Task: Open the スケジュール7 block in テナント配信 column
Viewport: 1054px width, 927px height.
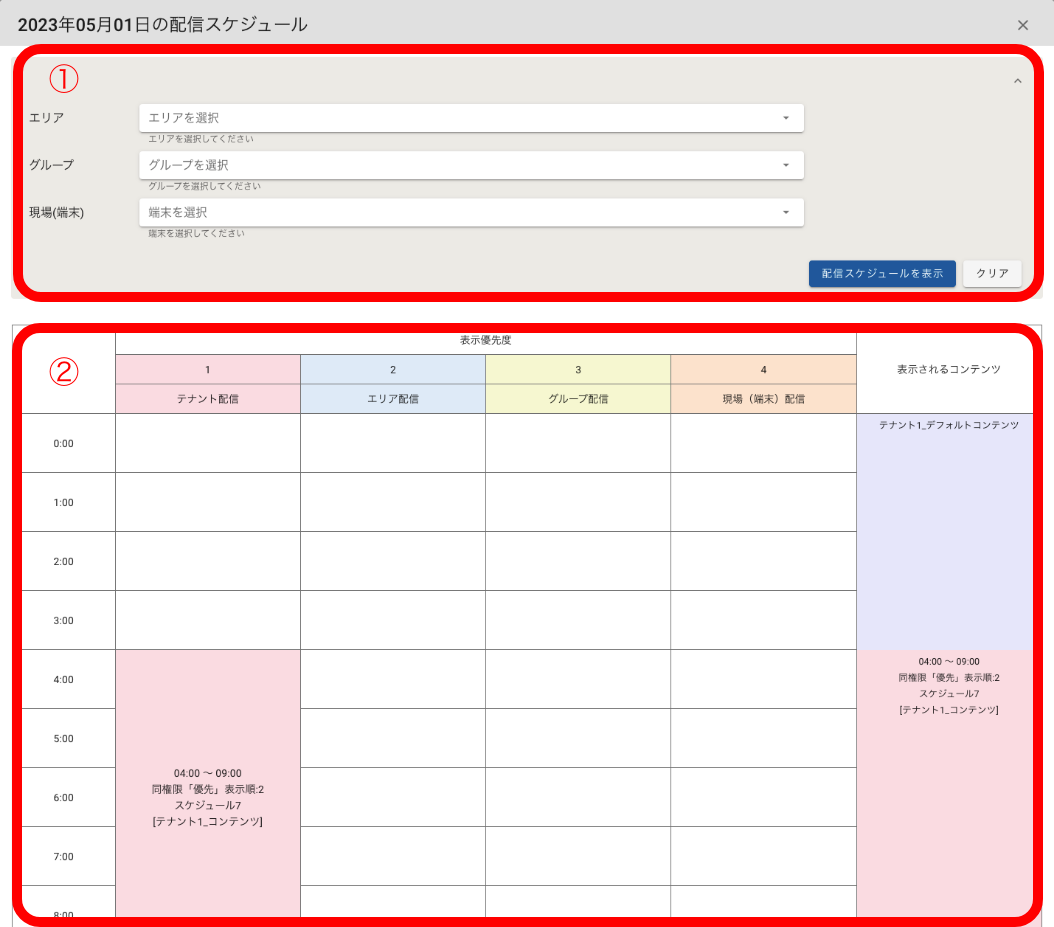Action: tap(207, 797)
